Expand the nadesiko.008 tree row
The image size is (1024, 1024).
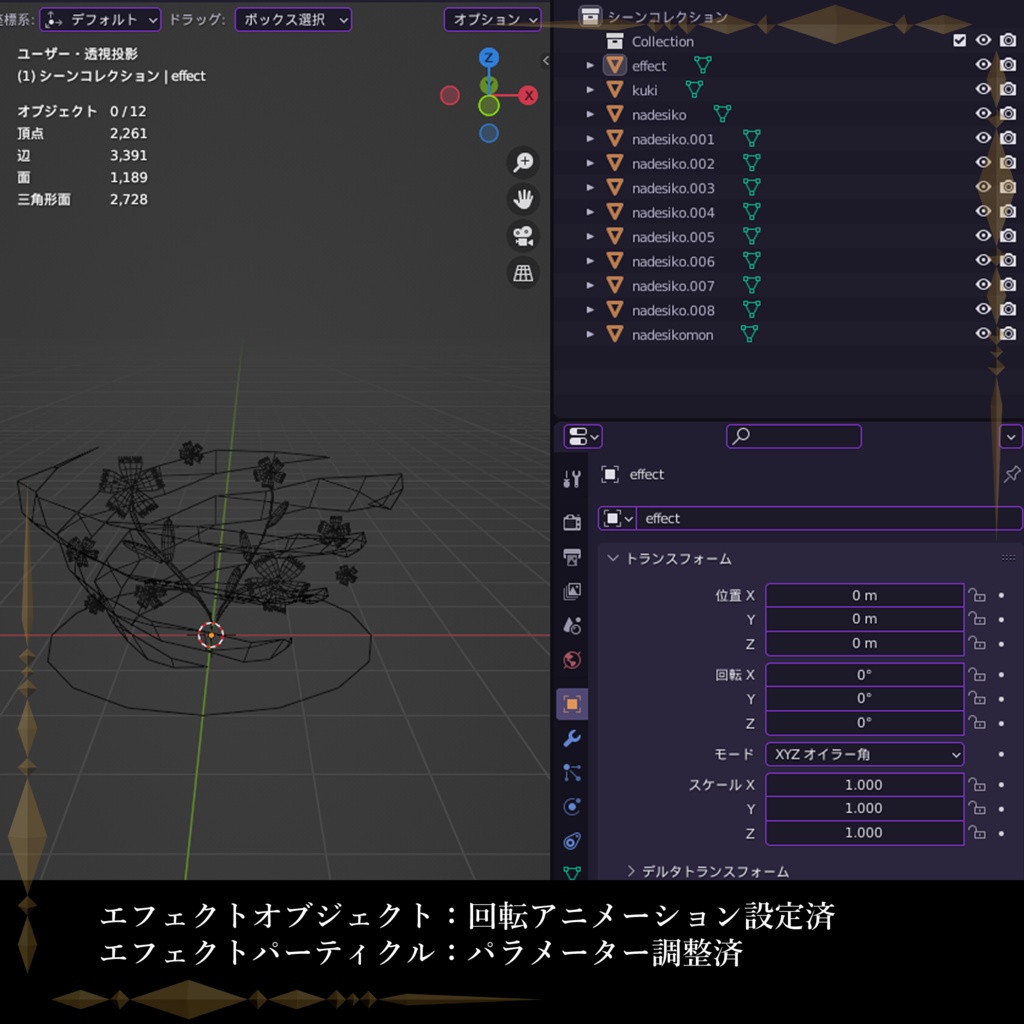pos(590,310)
